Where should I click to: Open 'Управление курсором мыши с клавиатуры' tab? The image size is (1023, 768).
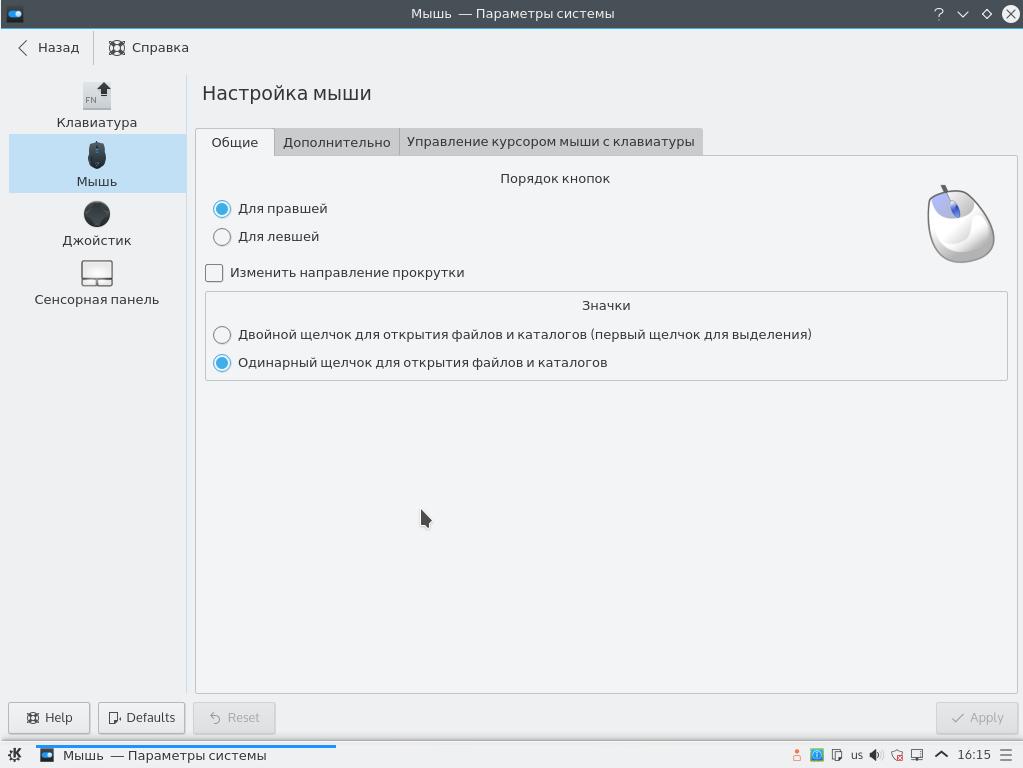550,142
